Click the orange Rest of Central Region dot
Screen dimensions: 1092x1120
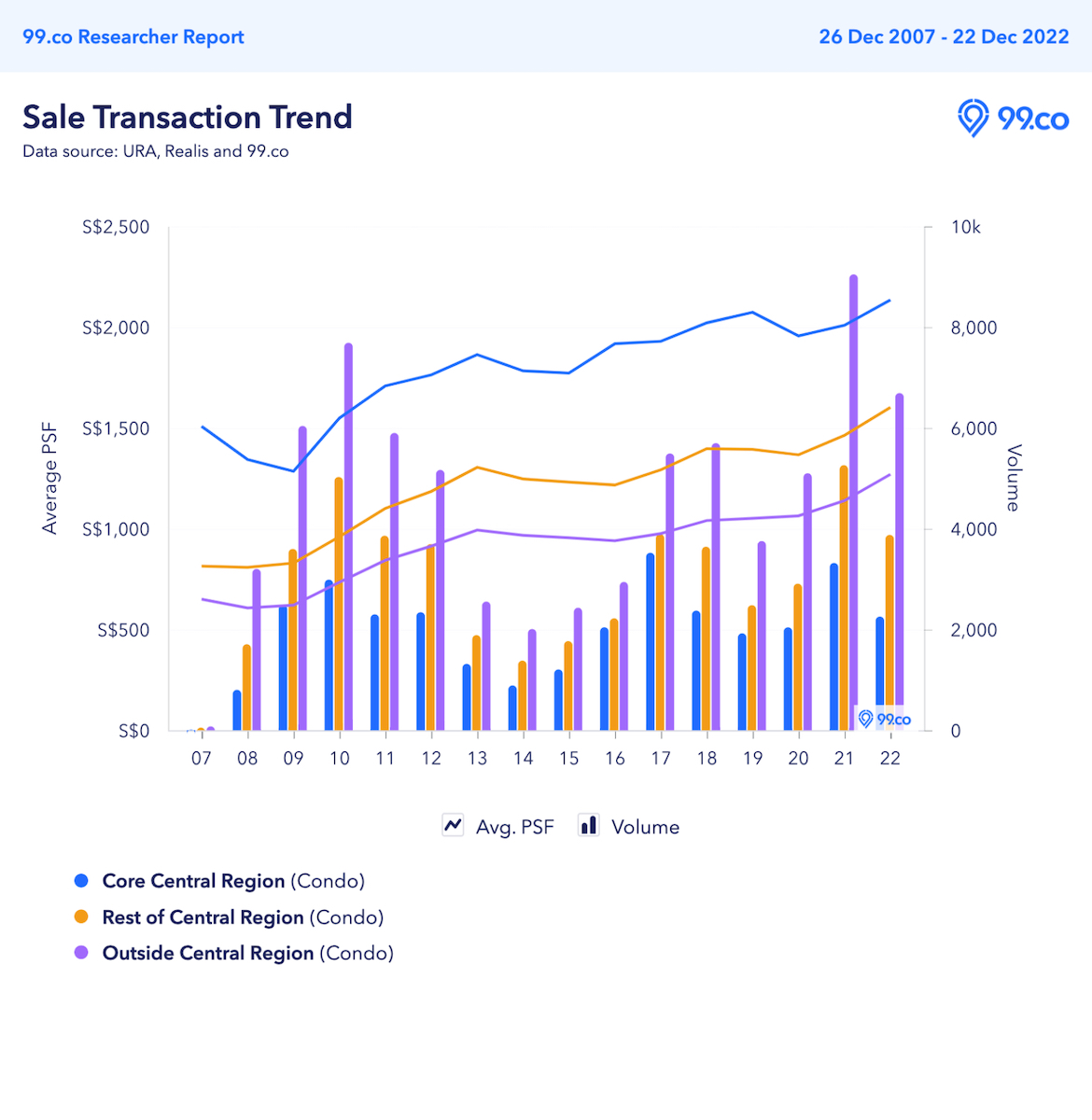[82, 917]
